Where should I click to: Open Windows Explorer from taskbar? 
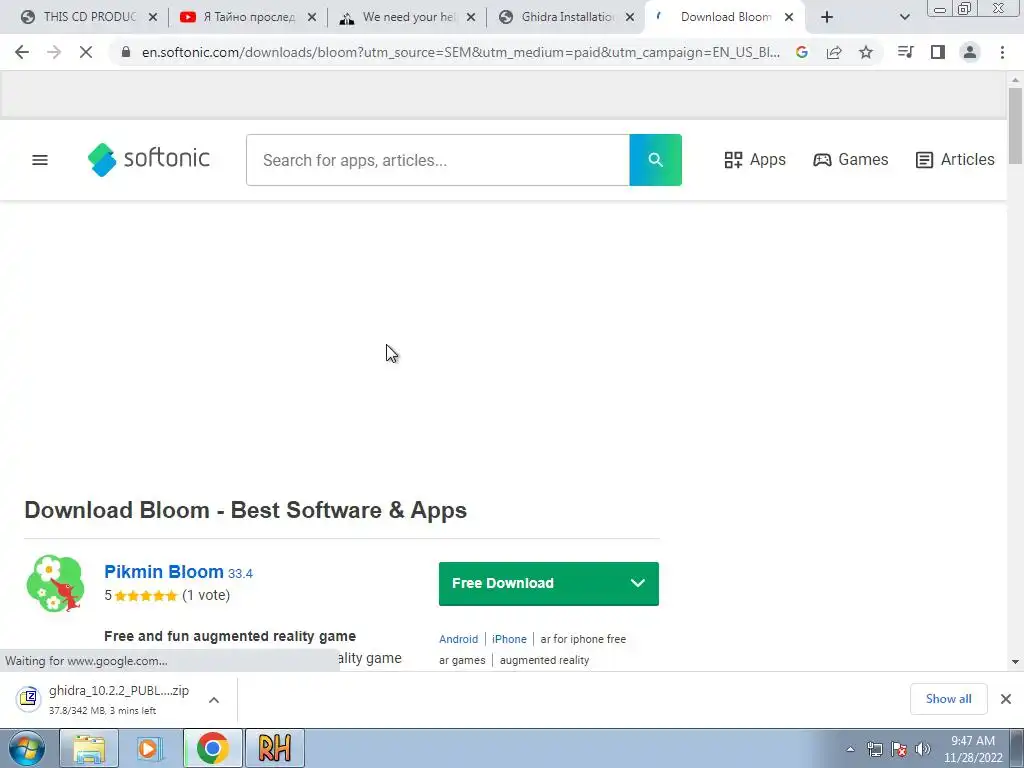(x=89, y=748)
